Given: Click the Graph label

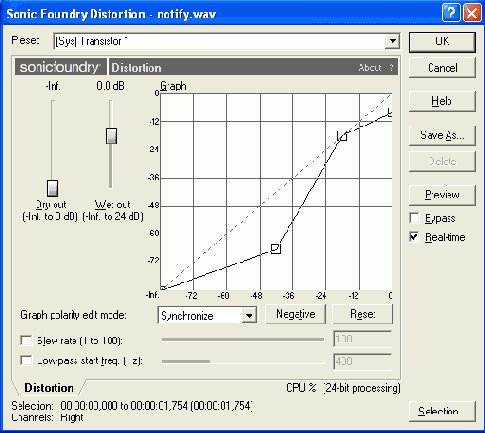Looking at the screenshot, I should point(173,86).
